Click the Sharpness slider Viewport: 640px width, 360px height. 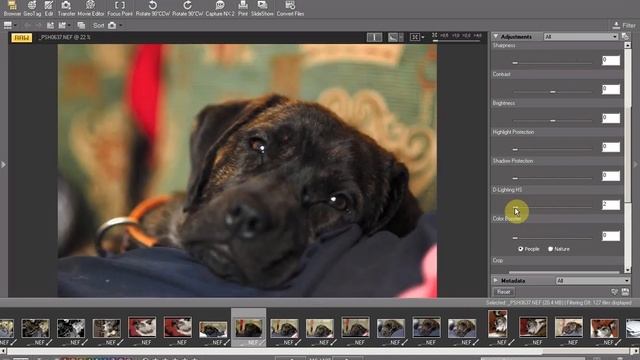553,63
